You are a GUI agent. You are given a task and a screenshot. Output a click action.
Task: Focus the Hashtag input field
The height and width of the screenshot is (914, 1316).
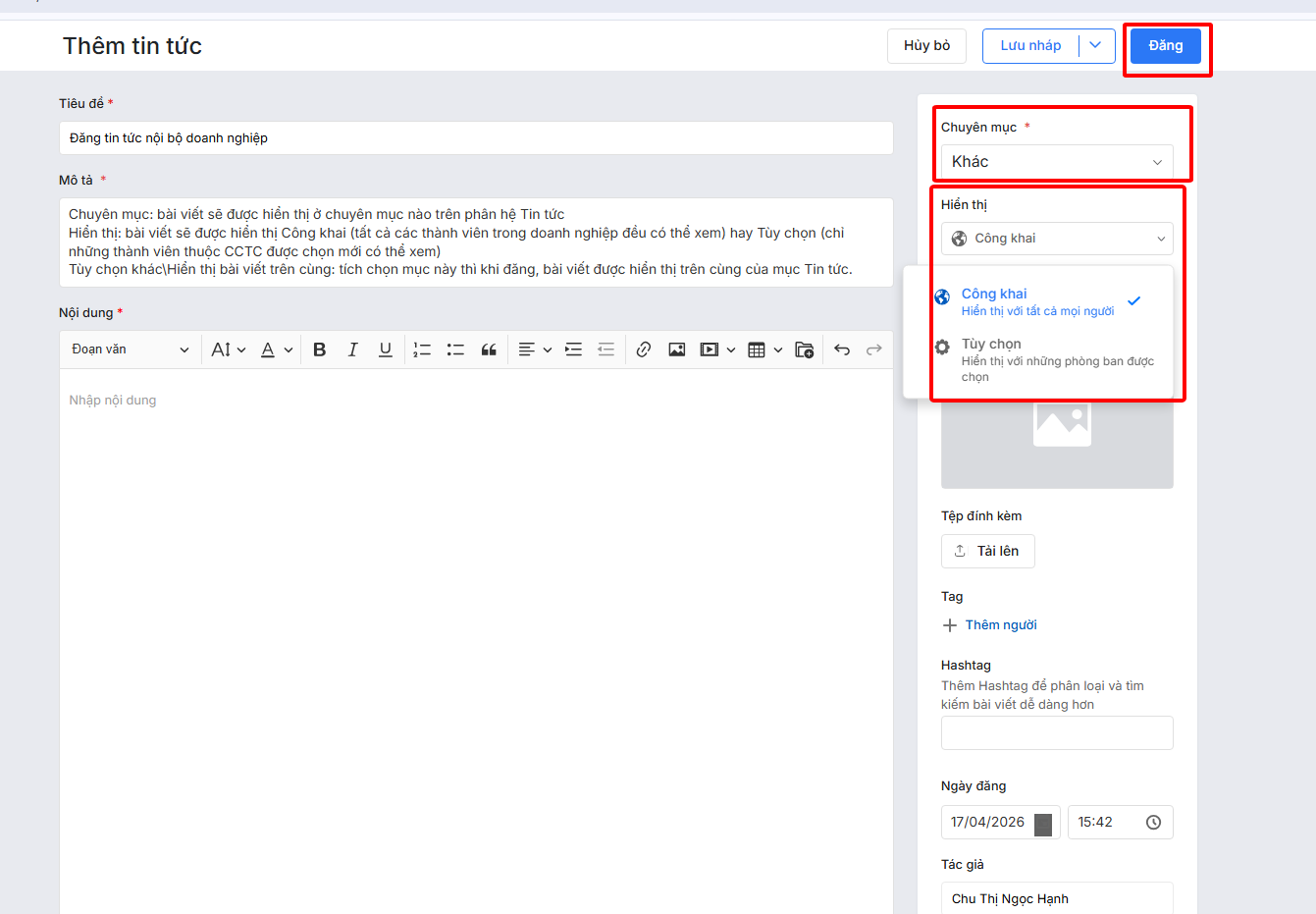[1057, 733]
